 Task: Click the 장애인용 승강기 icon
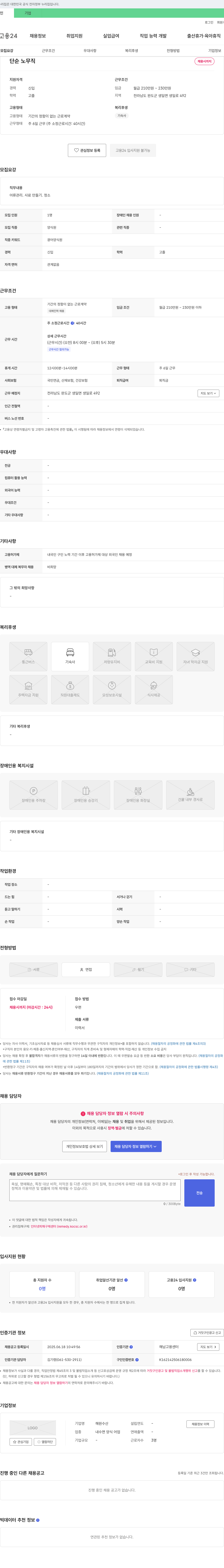(86, 795)
